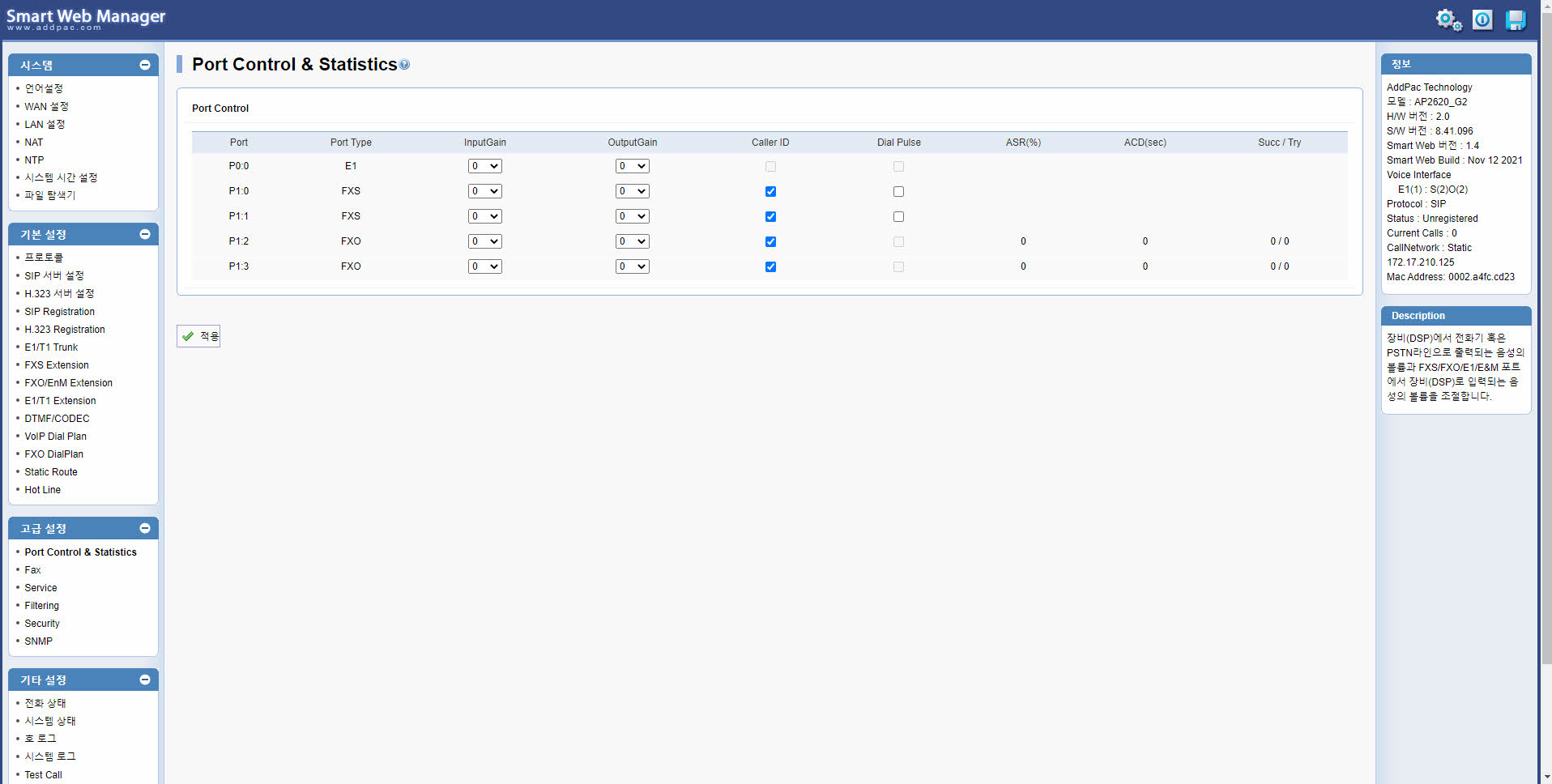Open InputGain dropdown for port P1:2
This screenshot has width=1552, height=784.
484,241
